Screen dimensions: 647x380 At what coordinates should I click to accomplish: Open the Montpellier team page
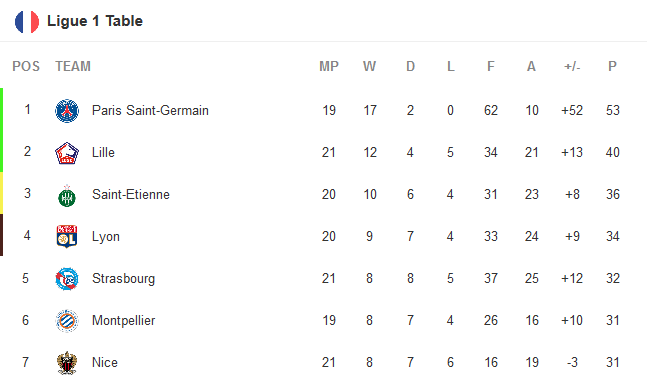(123, 321)
